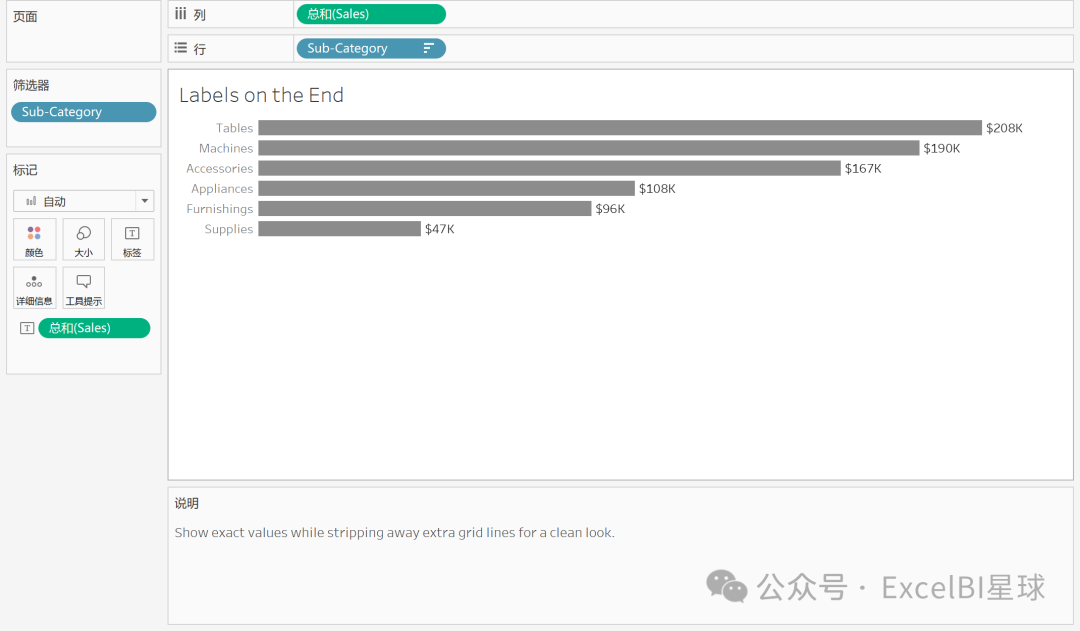
Task: Click the $167K label on Accessories
Action: [x=863, y=168]
